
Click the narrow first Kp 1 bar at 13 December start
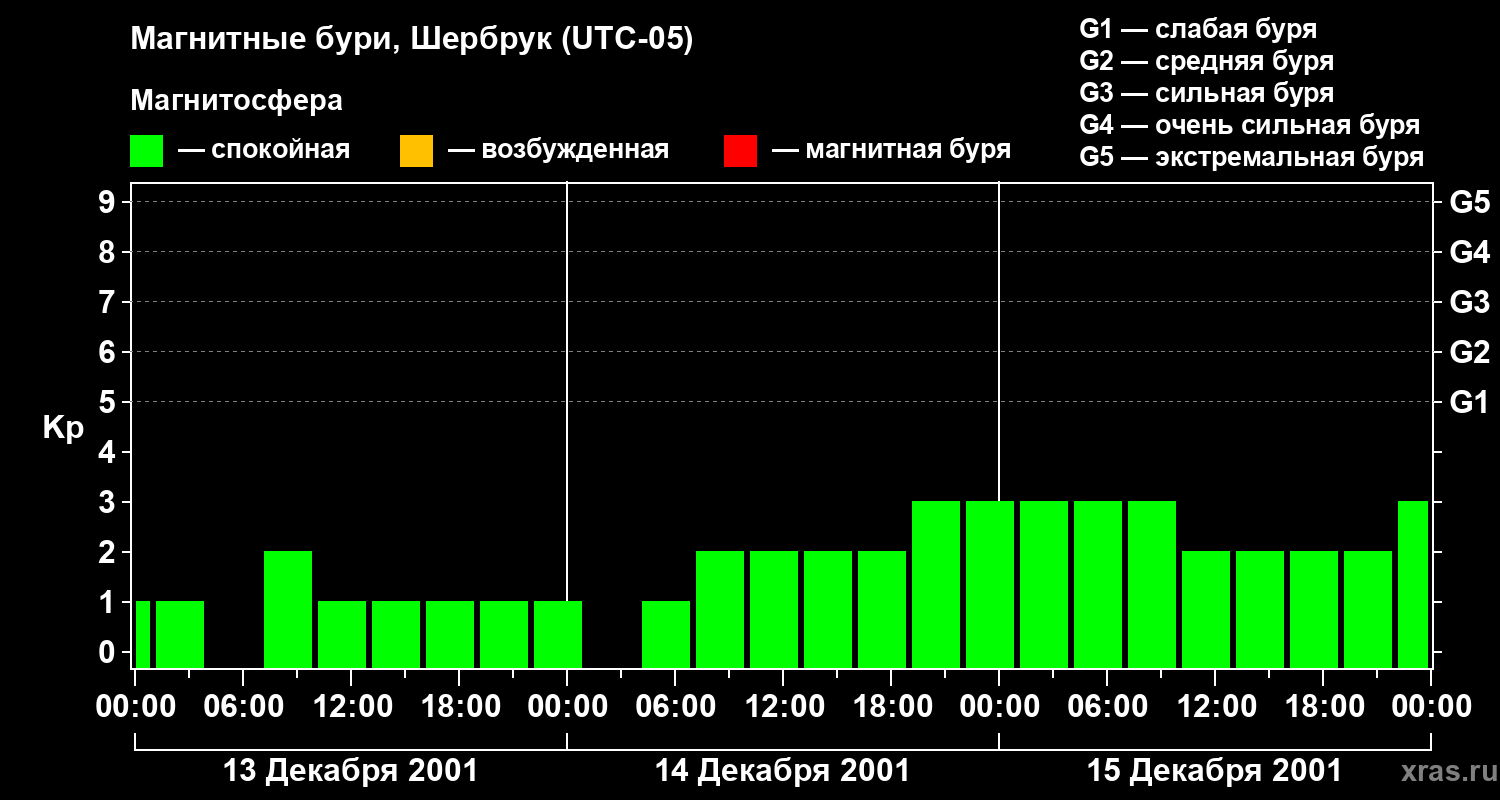coord(143,634)
